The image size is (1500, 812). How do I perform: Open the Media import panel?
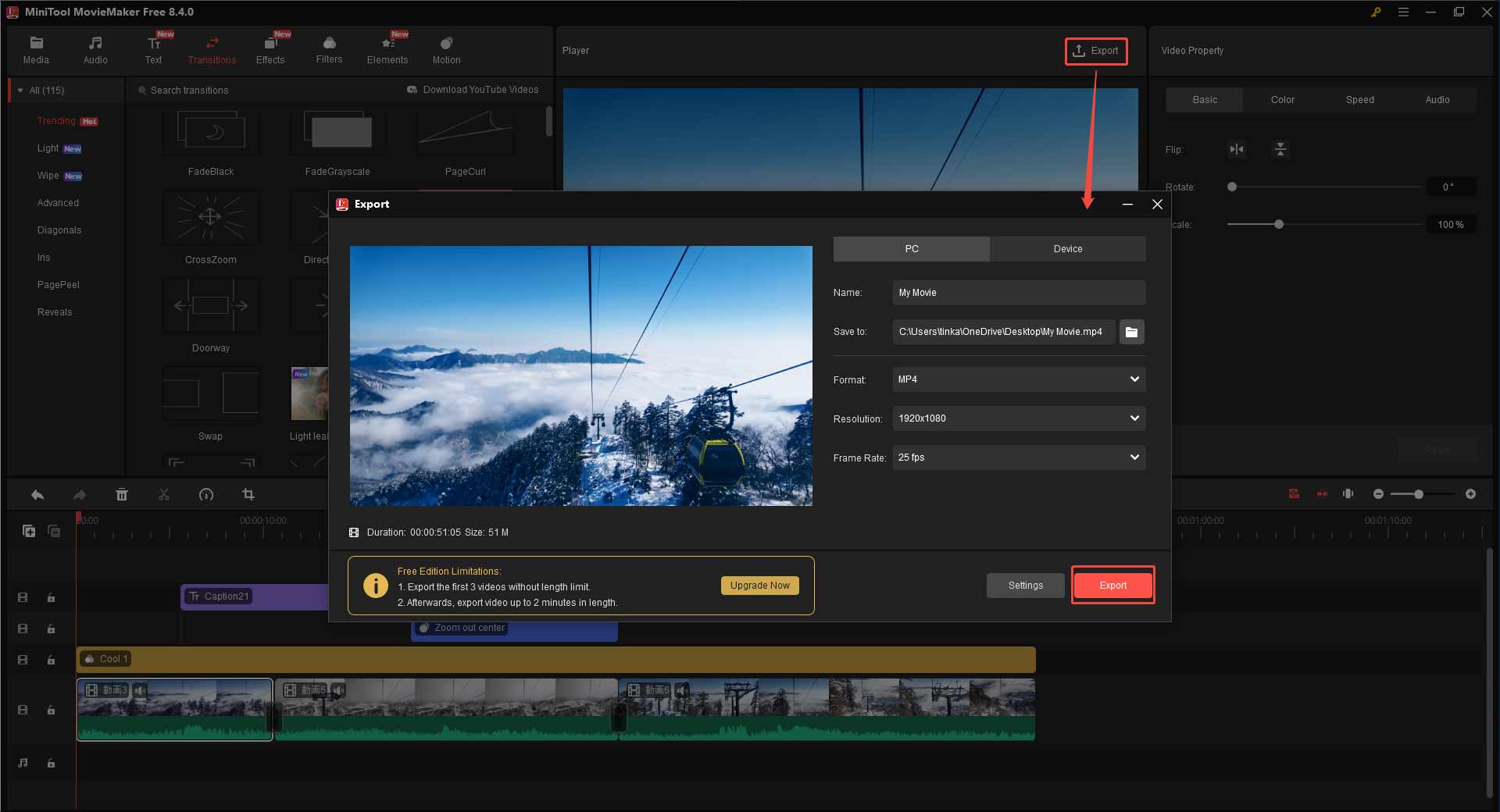pos(36,49)
